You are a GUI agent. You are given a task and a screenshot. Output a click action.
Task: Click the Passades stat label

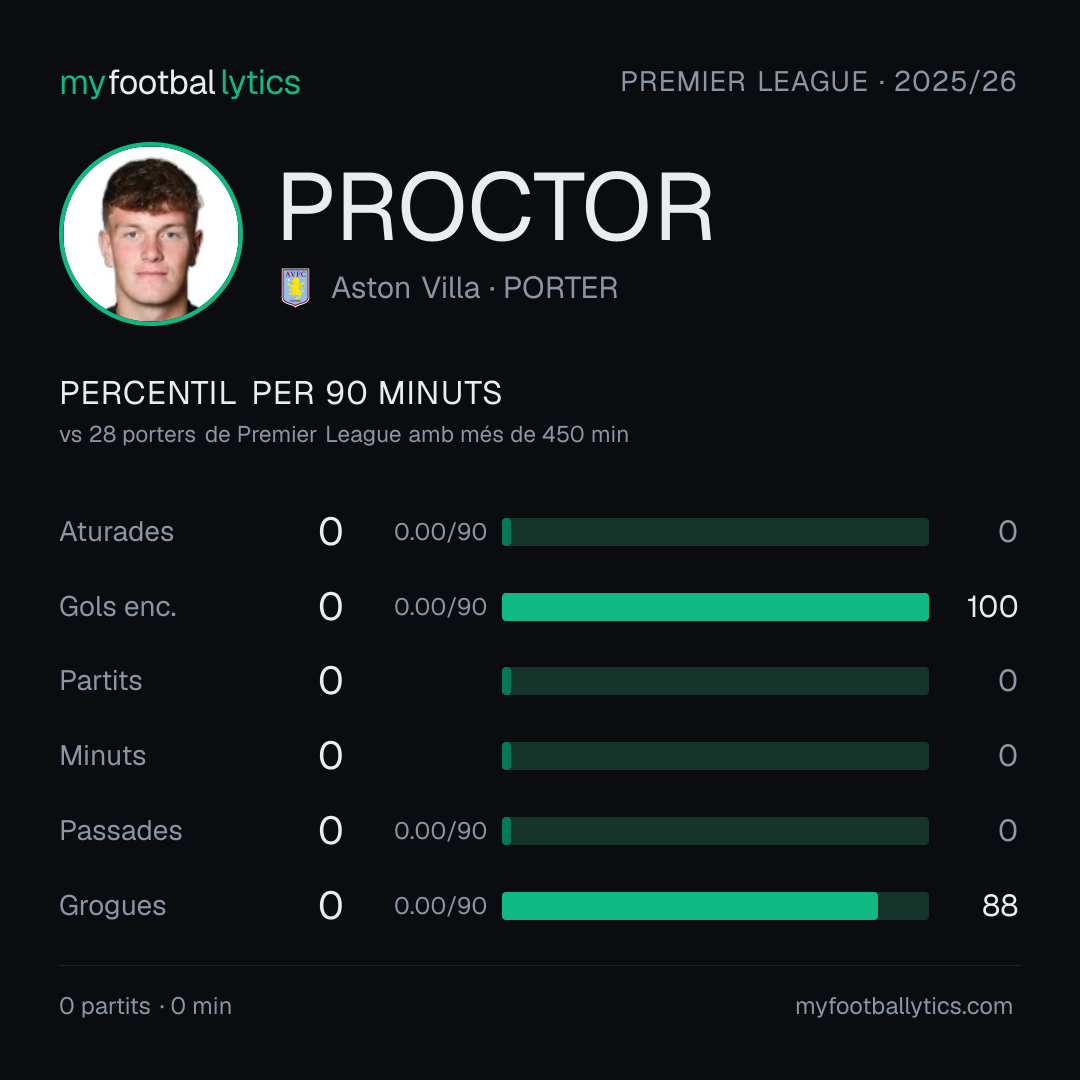121,831
